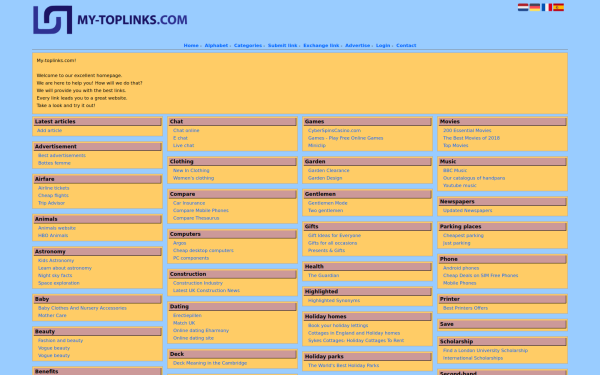Open the 200 Essential Movies link
Image resolution: width=600 pixels, height=375 pixels.
(467, 130)
